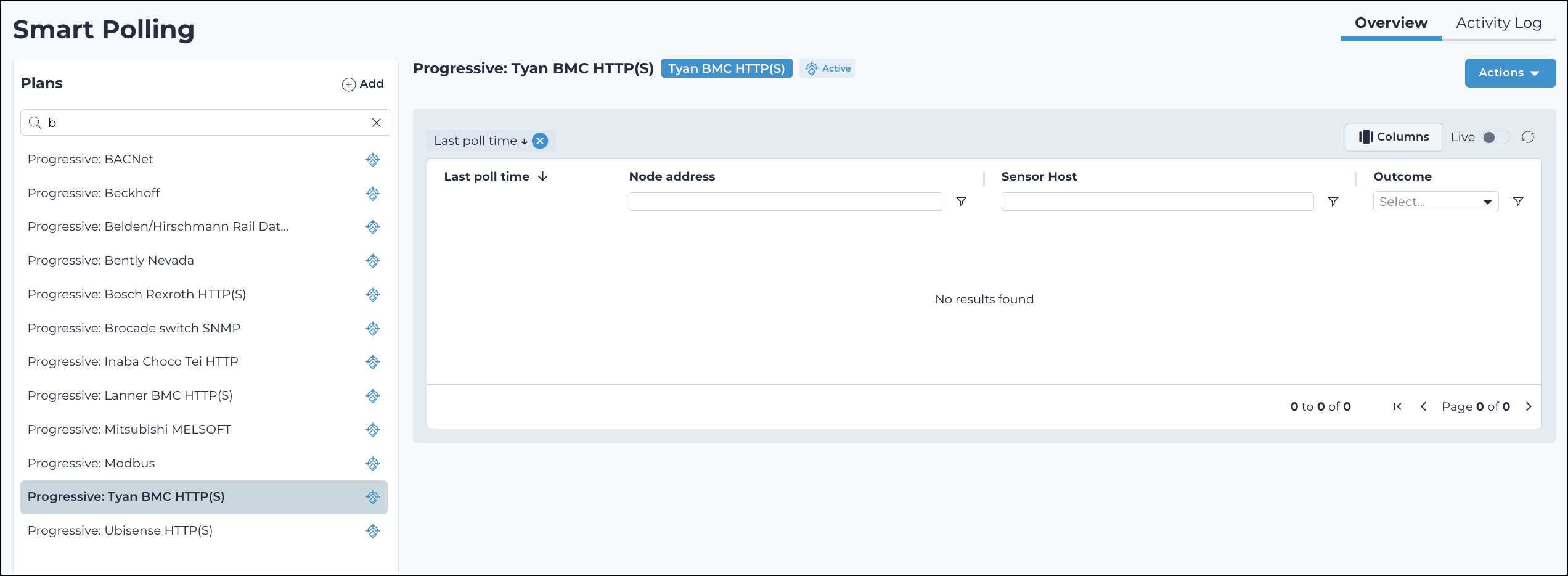Select the Progressive: Inaba Choco Tei HTTP plan
The image size is (1568, 576).
(204, 362)
